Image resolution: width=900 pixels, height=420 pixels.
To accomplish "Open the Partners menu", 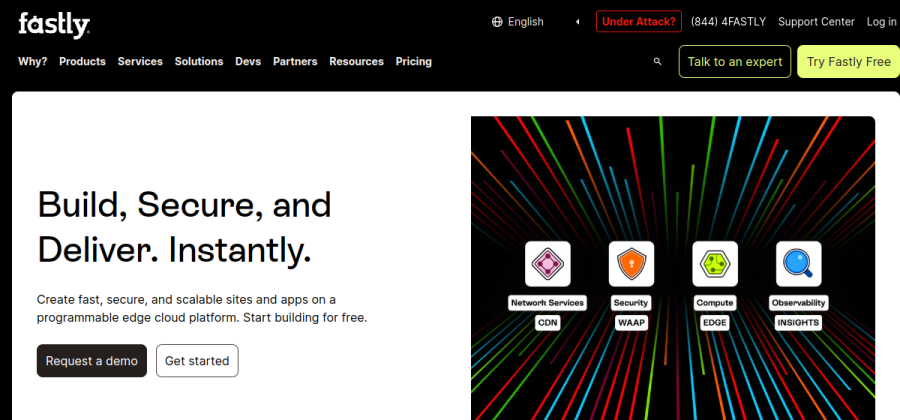I will tap(295, 61).
